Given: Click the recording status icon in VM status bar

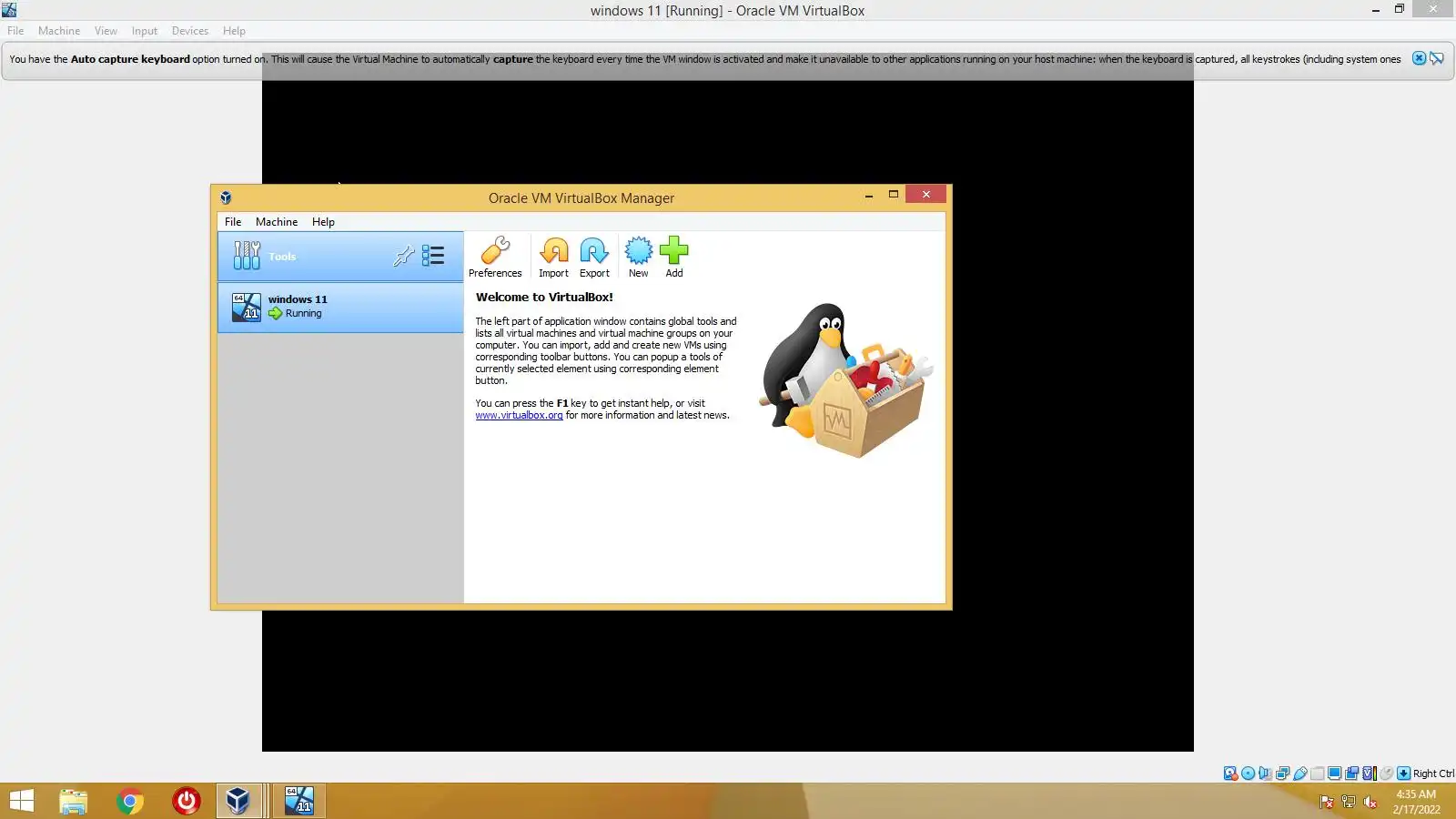Looking at the screenshot, I should (x=1351, y=773).
